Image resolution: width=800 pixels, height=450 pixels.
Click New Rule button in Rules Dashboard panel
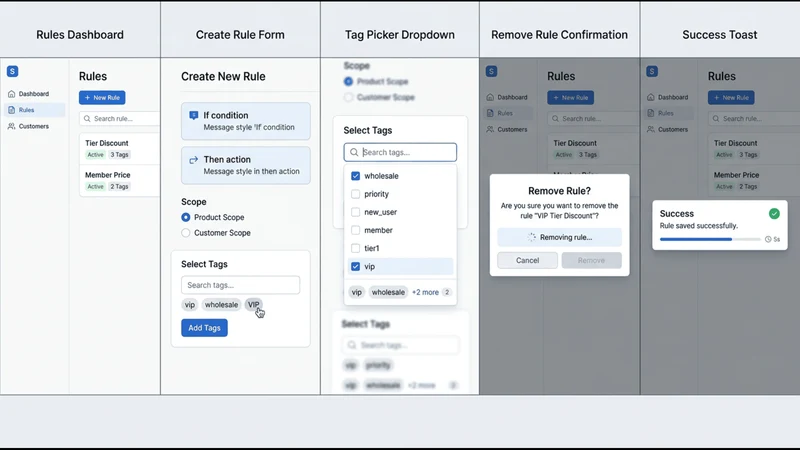coord(102,97)
